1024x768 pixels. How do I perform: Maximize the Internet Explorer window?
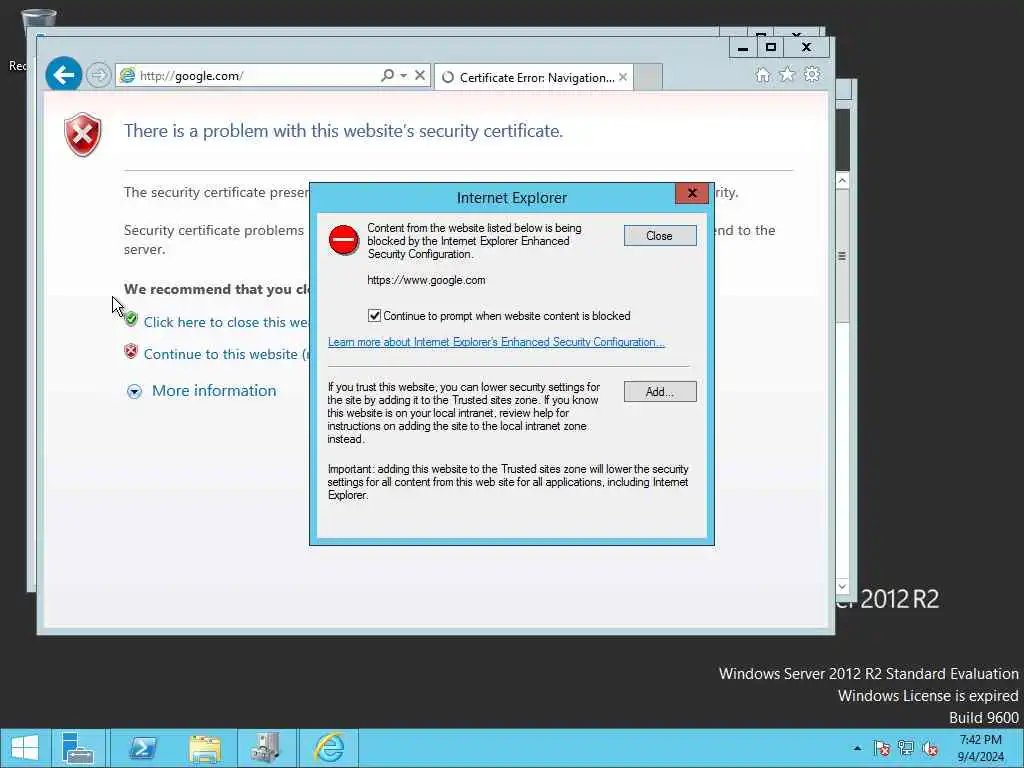771,48
